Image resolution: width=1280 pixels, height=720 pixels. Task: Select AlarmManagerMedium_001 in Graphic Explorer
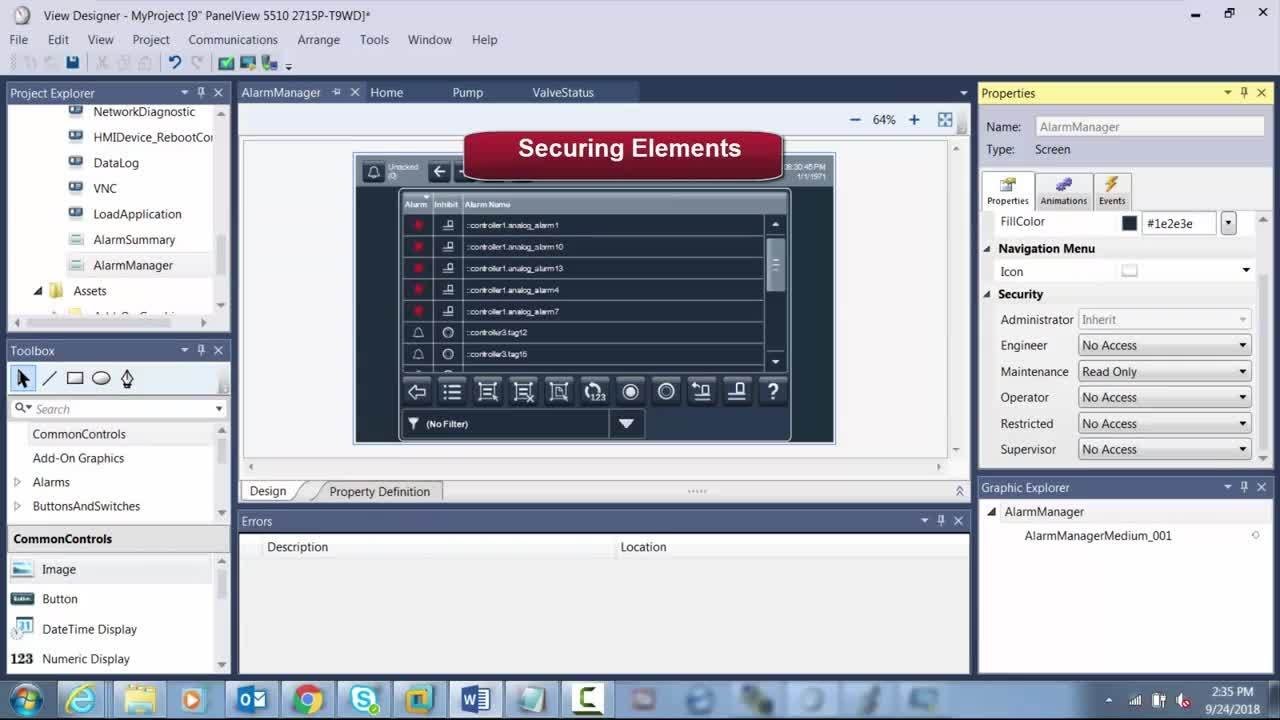(1098, 536)
